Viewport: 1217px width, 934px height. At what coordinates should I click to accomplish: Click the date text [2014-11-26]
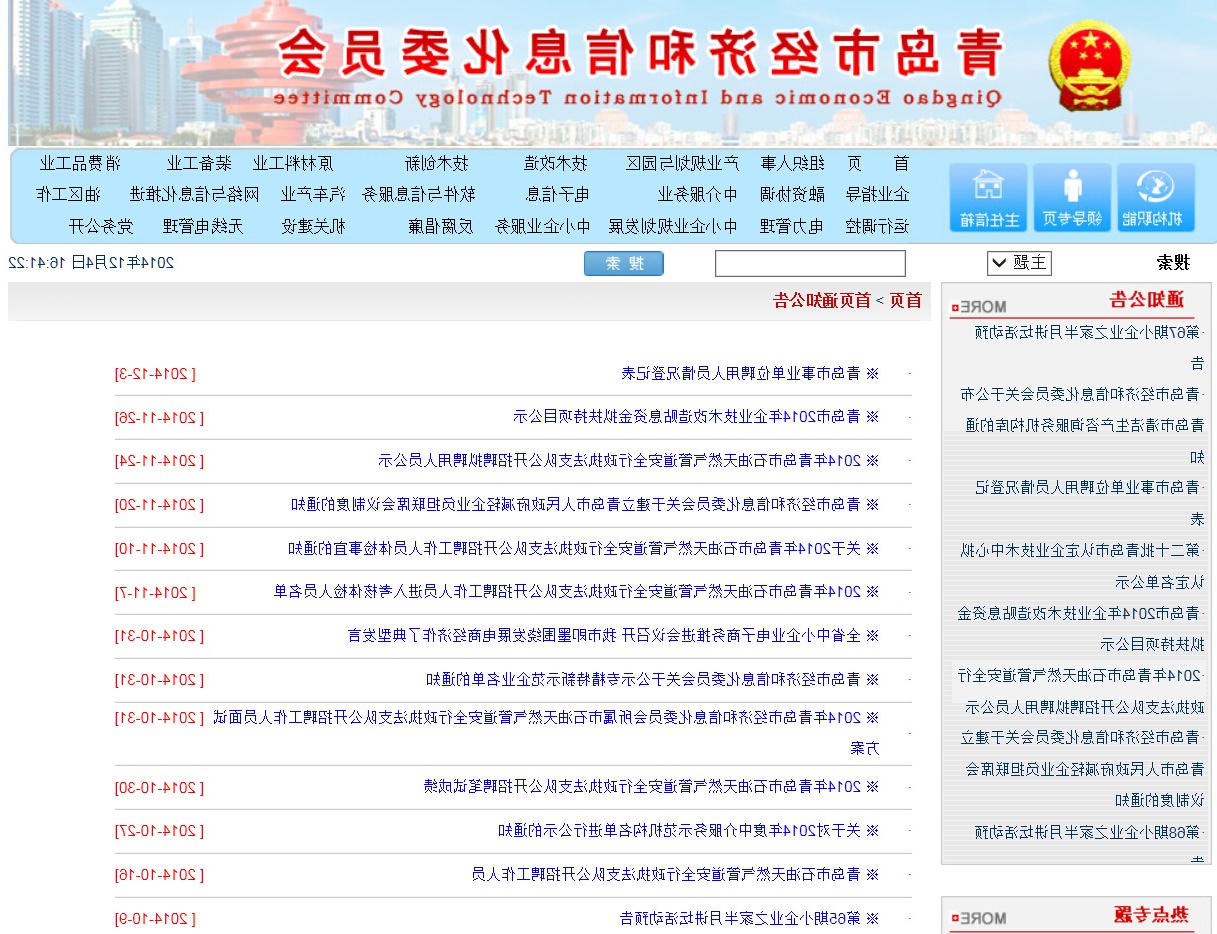159,416
